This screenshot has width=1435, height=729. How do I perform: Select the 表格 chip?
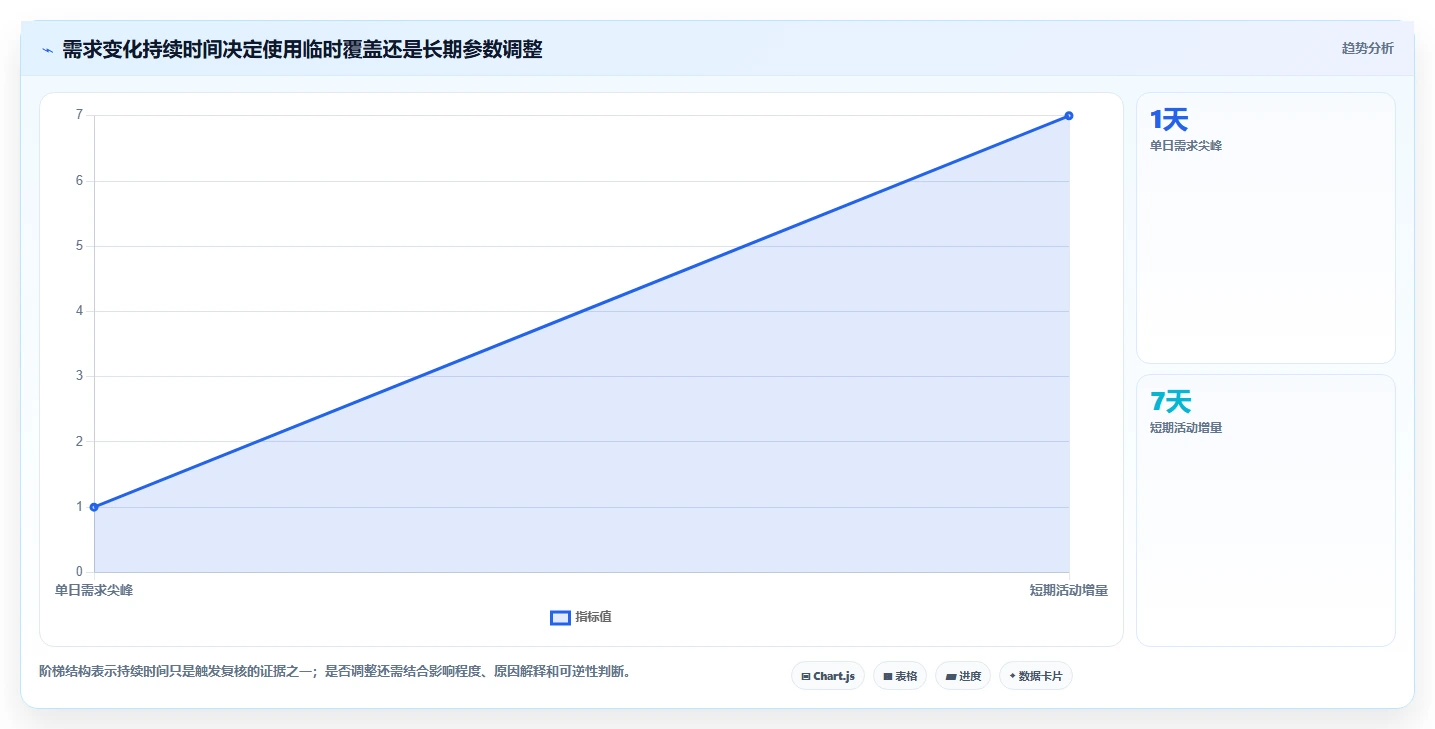coord(900,676)
